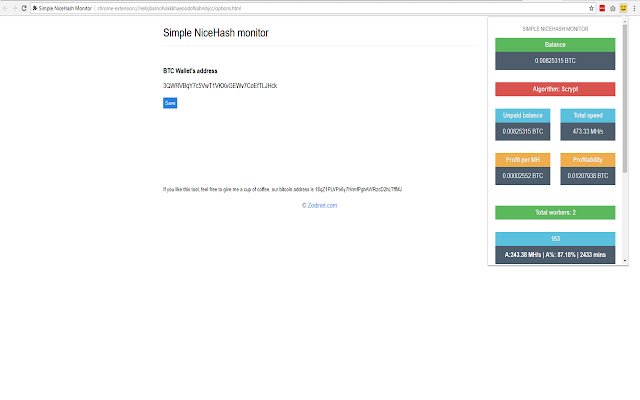Click the coffee donation text line
Image resolution: width=640 pixels, height=400 pixels.
tap(282, 189)
